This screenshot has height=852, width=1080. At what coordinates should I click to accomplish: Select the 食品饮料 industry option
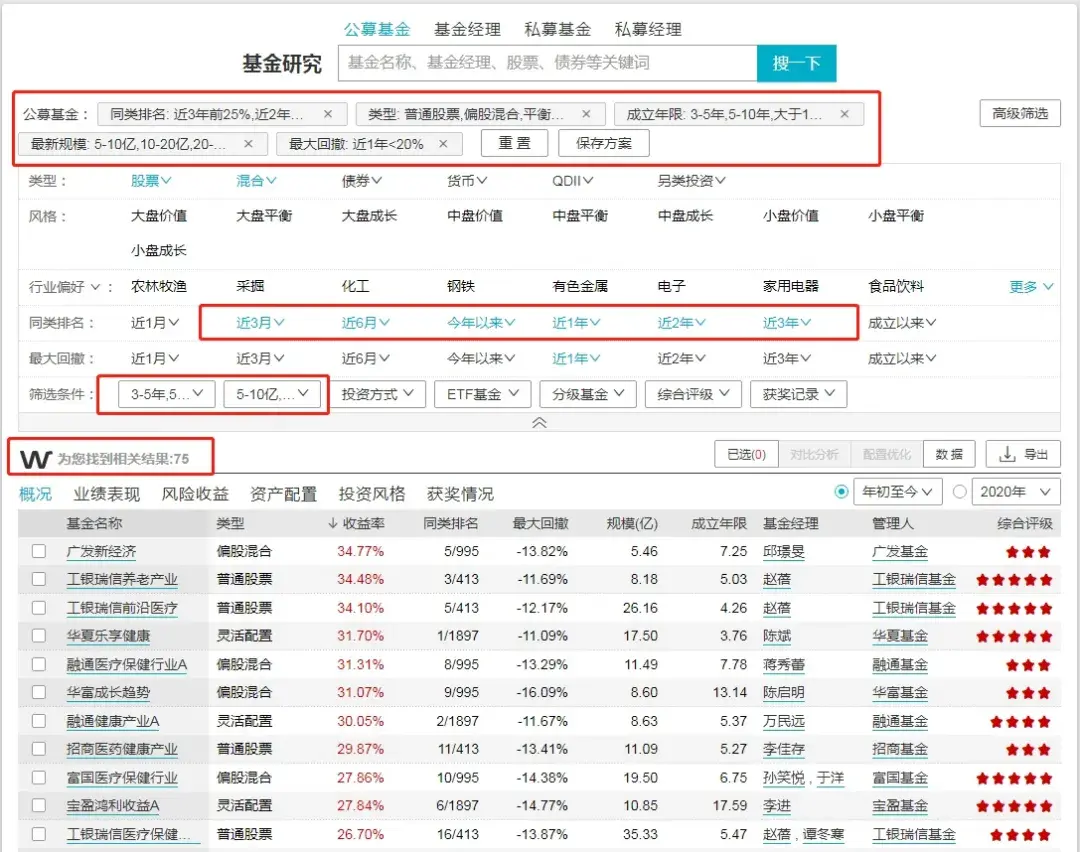896,287
